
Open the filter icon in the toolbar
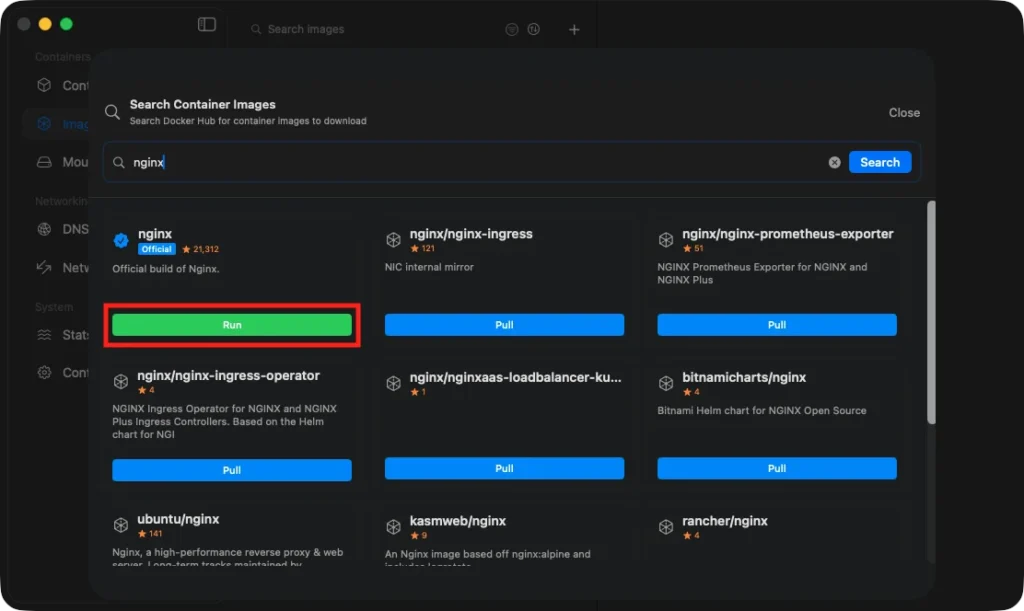click(x=512, y=29)
